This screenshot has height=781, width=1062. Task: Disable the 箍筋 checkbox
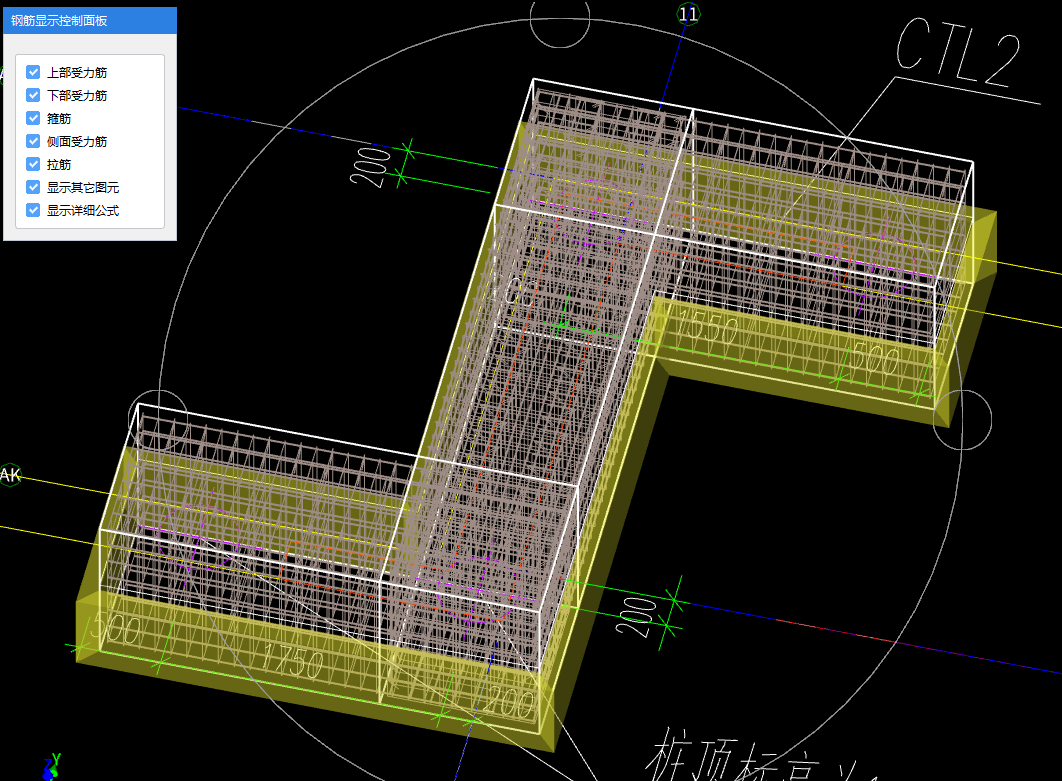[x=33, y=118]
